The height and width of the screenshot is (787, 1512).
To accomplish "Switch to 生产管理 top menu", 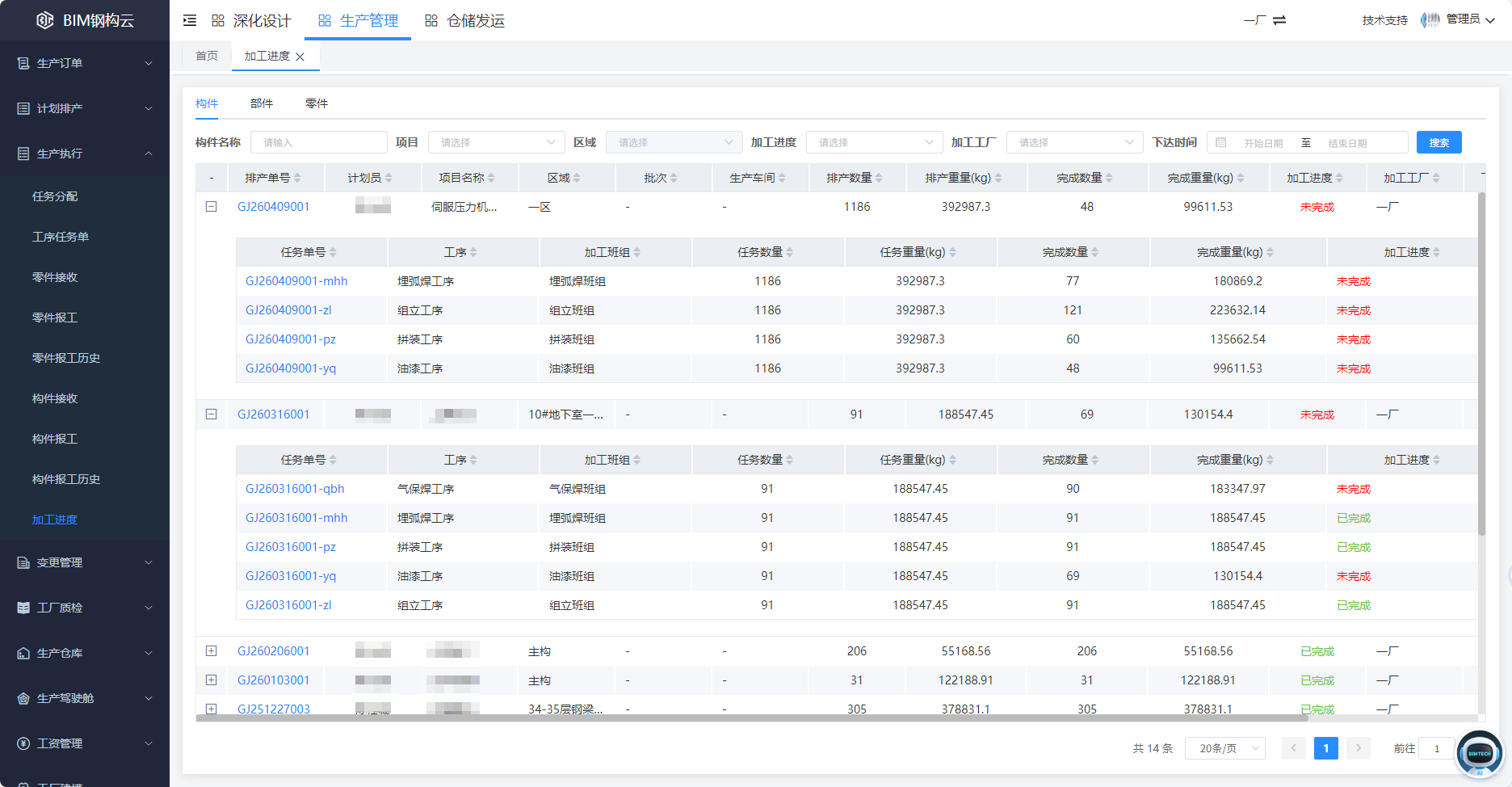I will [x=358, y=20].
